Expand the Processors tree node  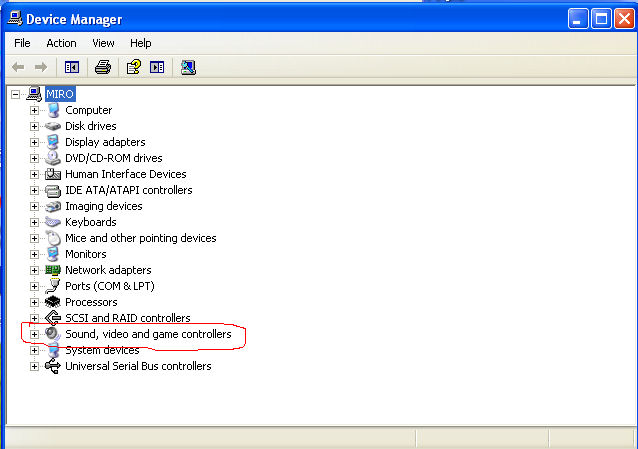pyautogui.click(x=34, y=302)
